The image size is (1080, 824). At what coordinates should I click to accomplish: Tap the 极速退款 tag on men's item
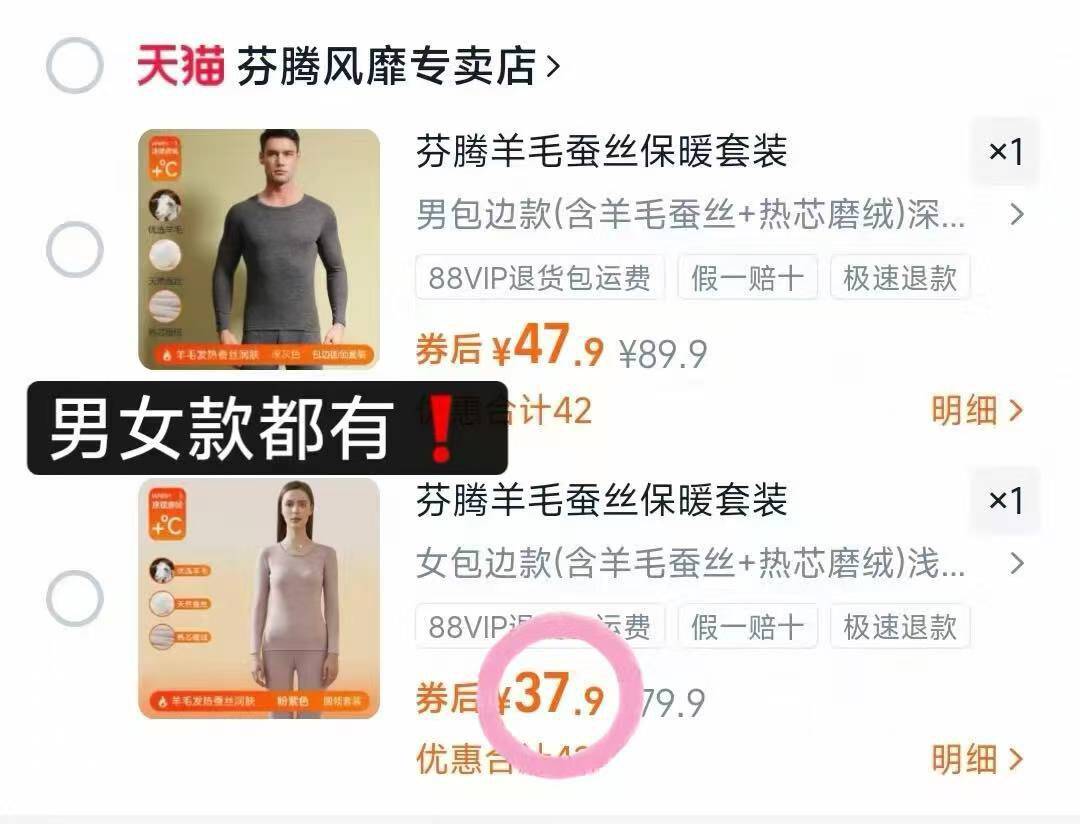[x=900, y=278]
